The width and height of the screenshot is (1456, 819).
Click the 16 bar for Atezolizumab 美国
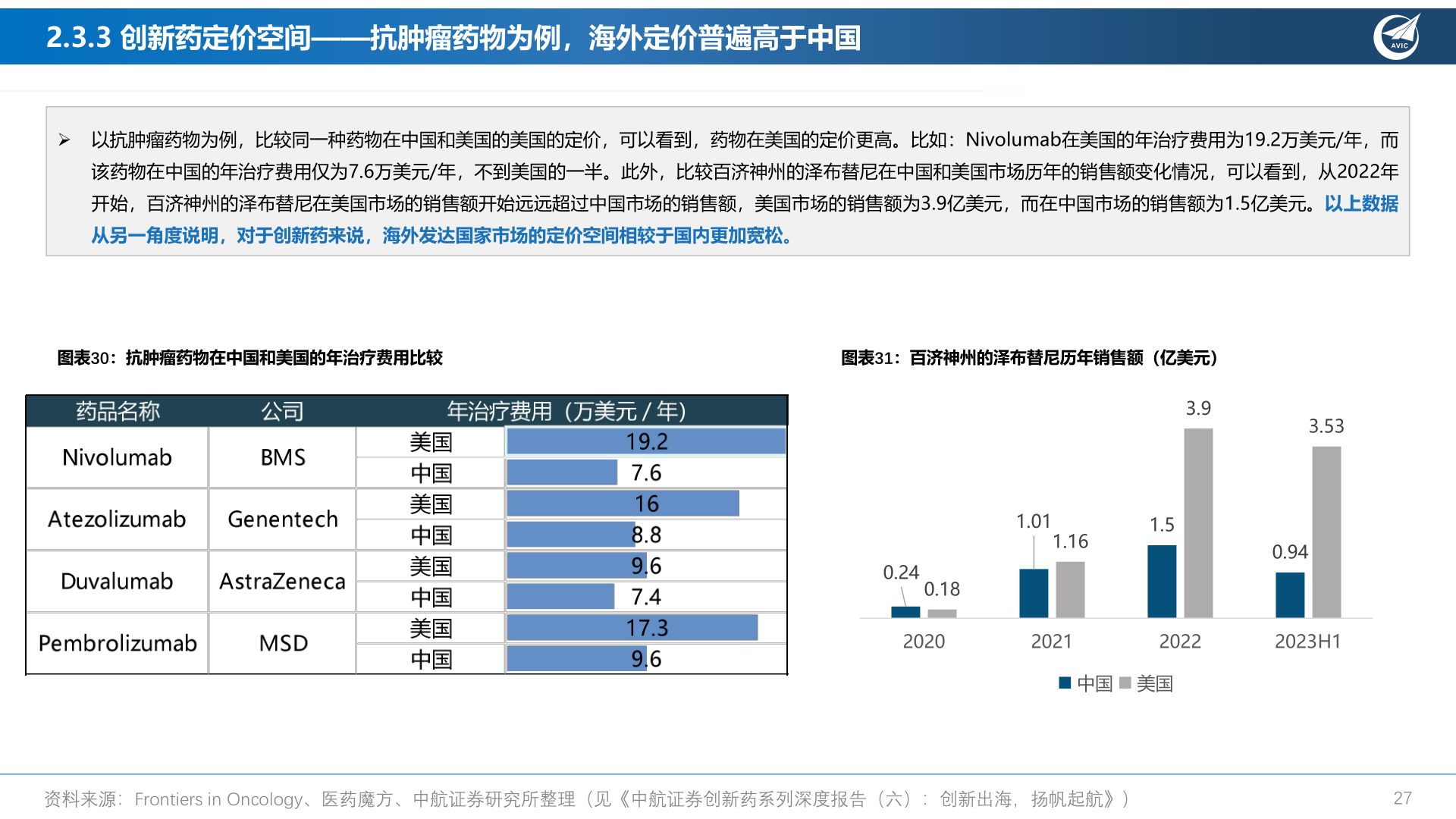(623, 504)
